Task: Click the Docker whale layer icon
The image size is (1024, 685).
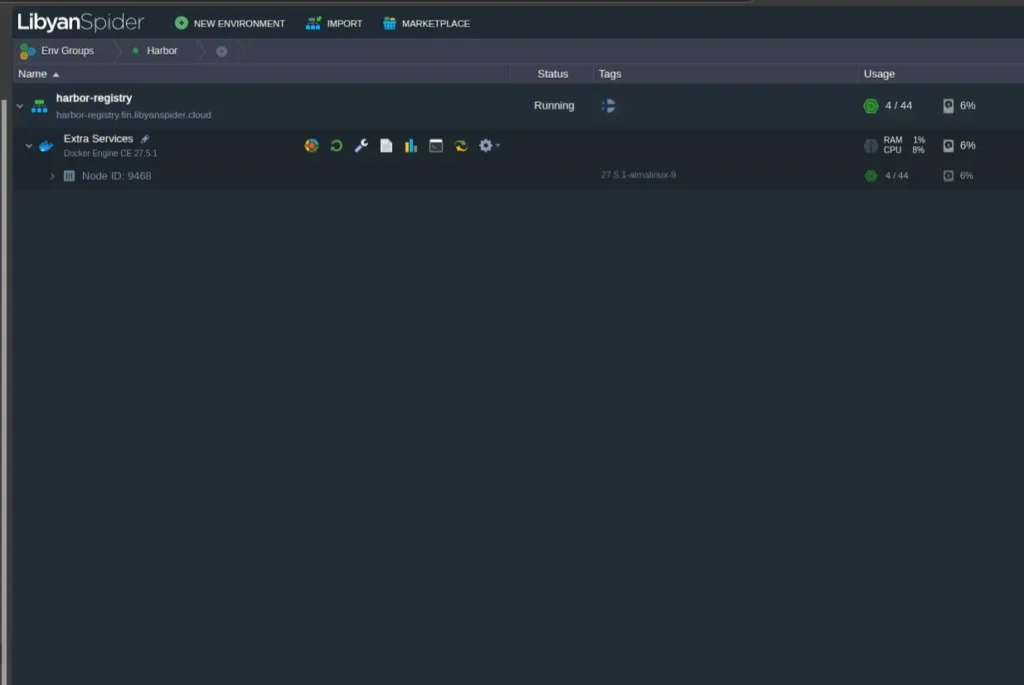Action: 46,146
